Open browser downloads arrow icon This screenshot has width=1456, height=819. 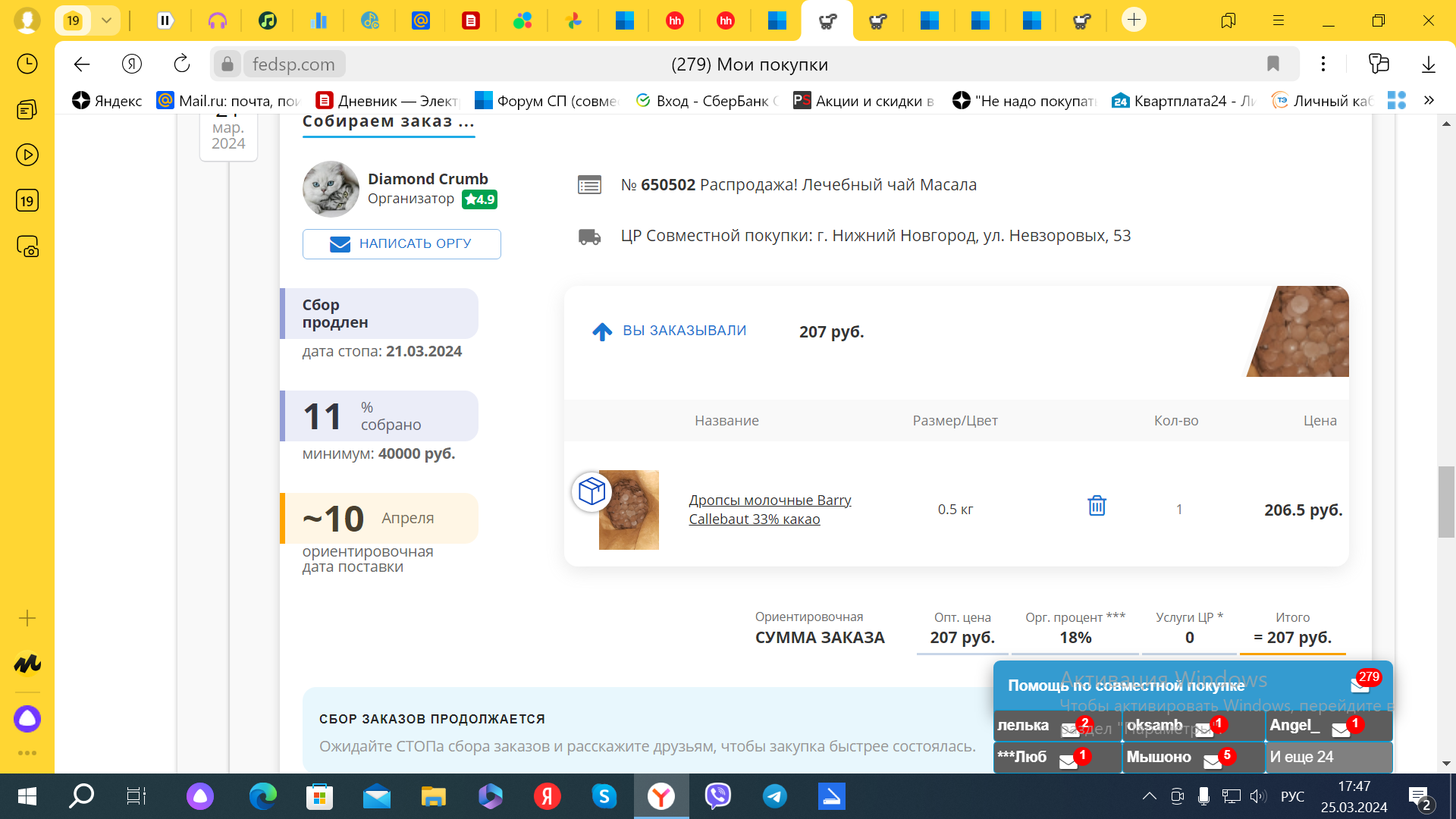1429,64
